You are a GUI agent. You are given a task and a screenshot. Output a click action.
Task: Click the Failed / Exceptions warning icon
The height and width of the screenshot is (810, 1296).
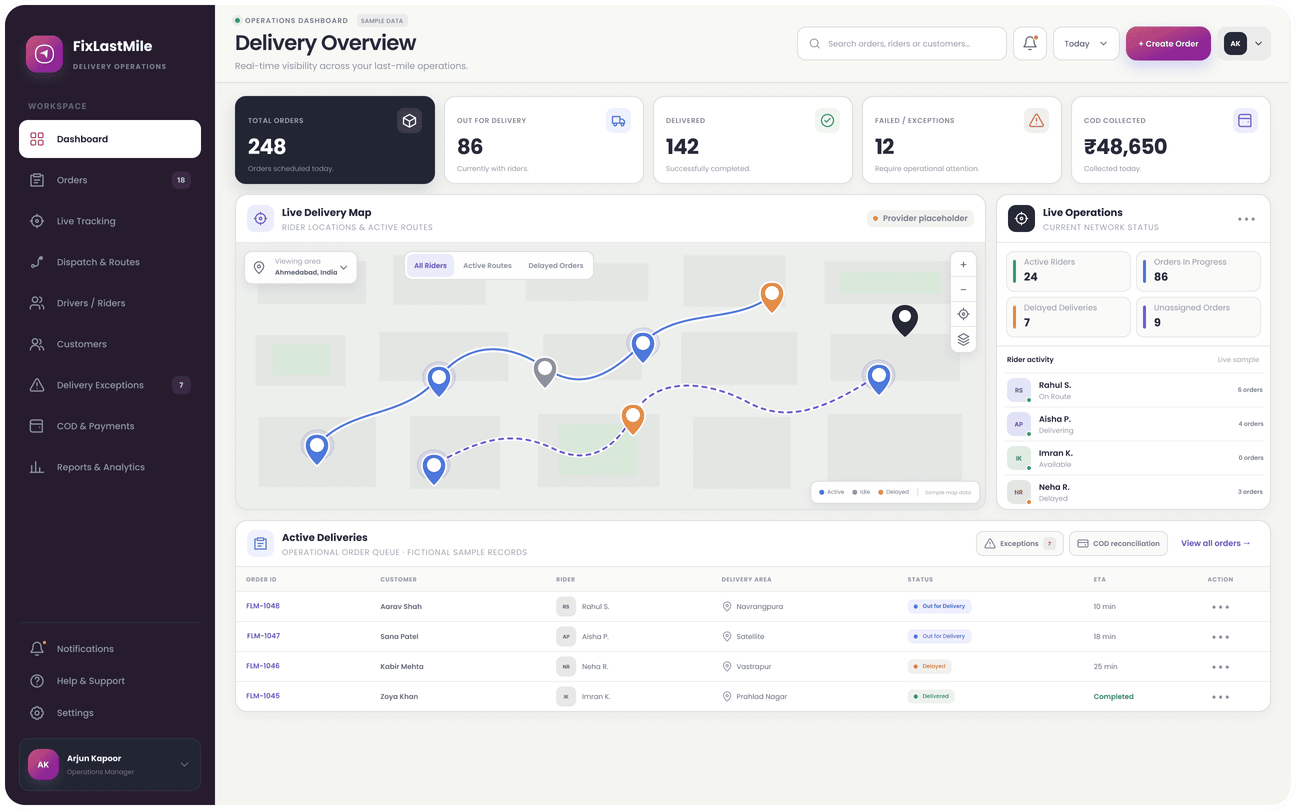click(1036, 121)
